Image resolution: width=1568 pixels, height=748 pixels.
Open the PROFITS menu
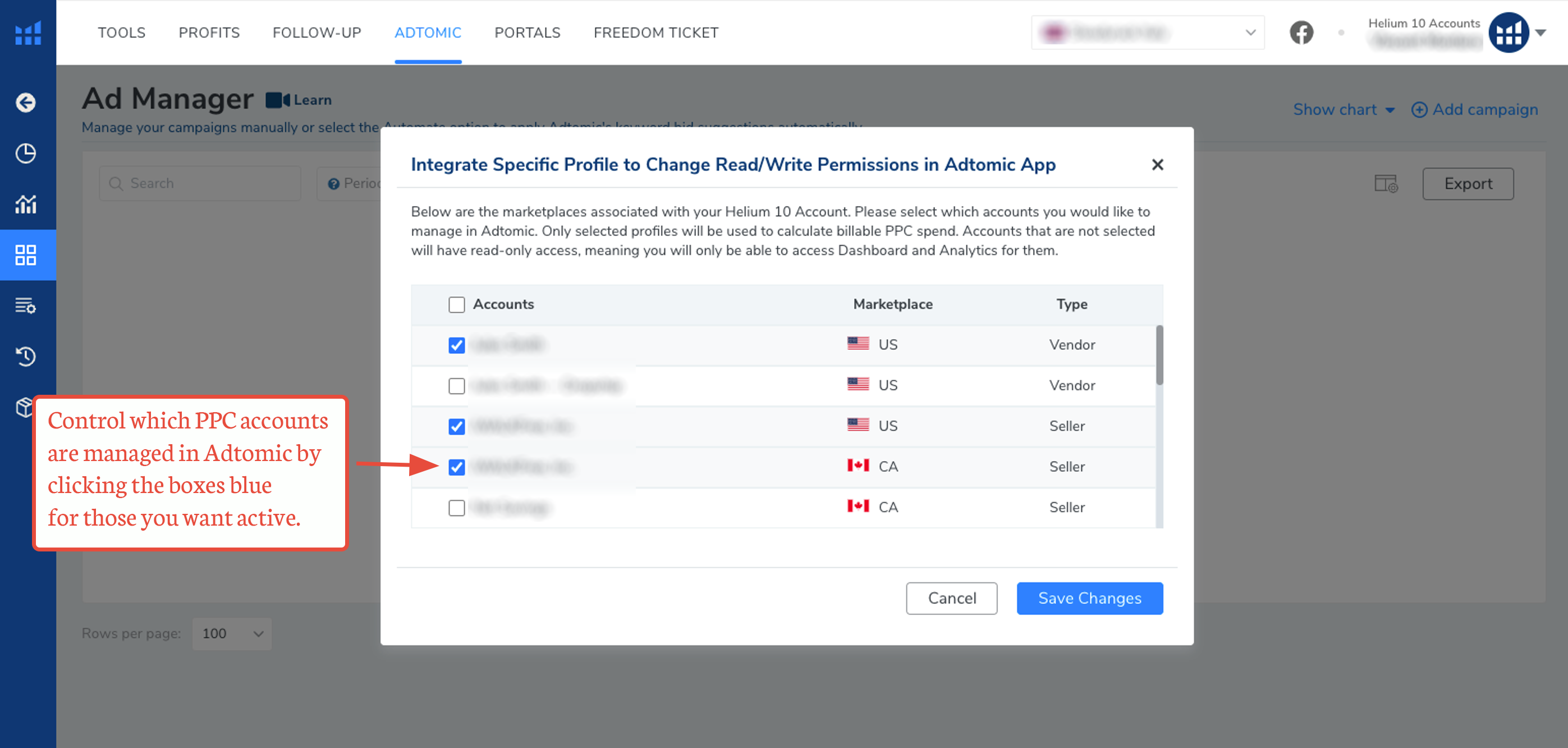point(209,32)
